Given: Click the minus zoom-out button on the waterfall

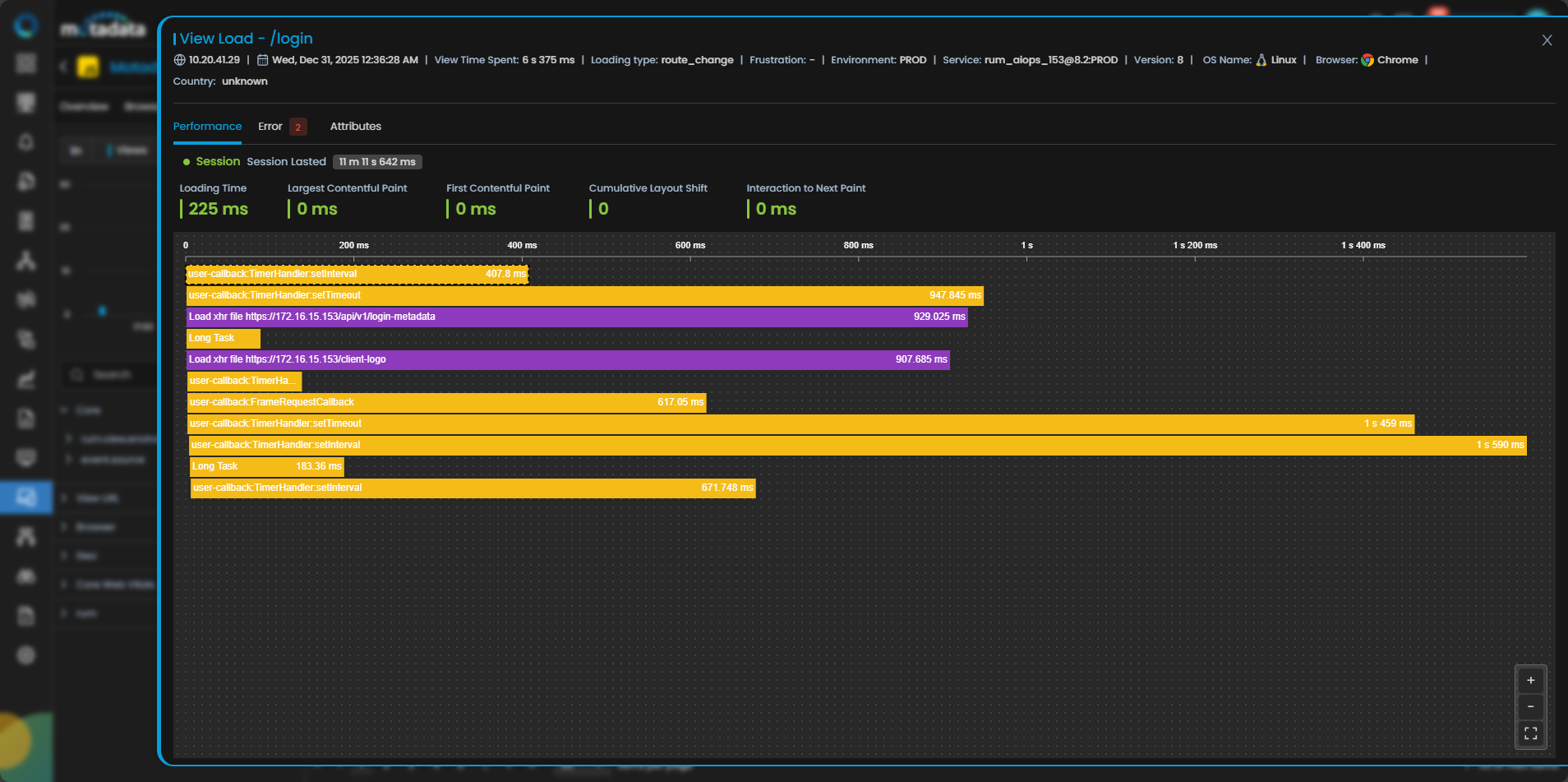Looking at the screenshot, I should [1530, 706].
